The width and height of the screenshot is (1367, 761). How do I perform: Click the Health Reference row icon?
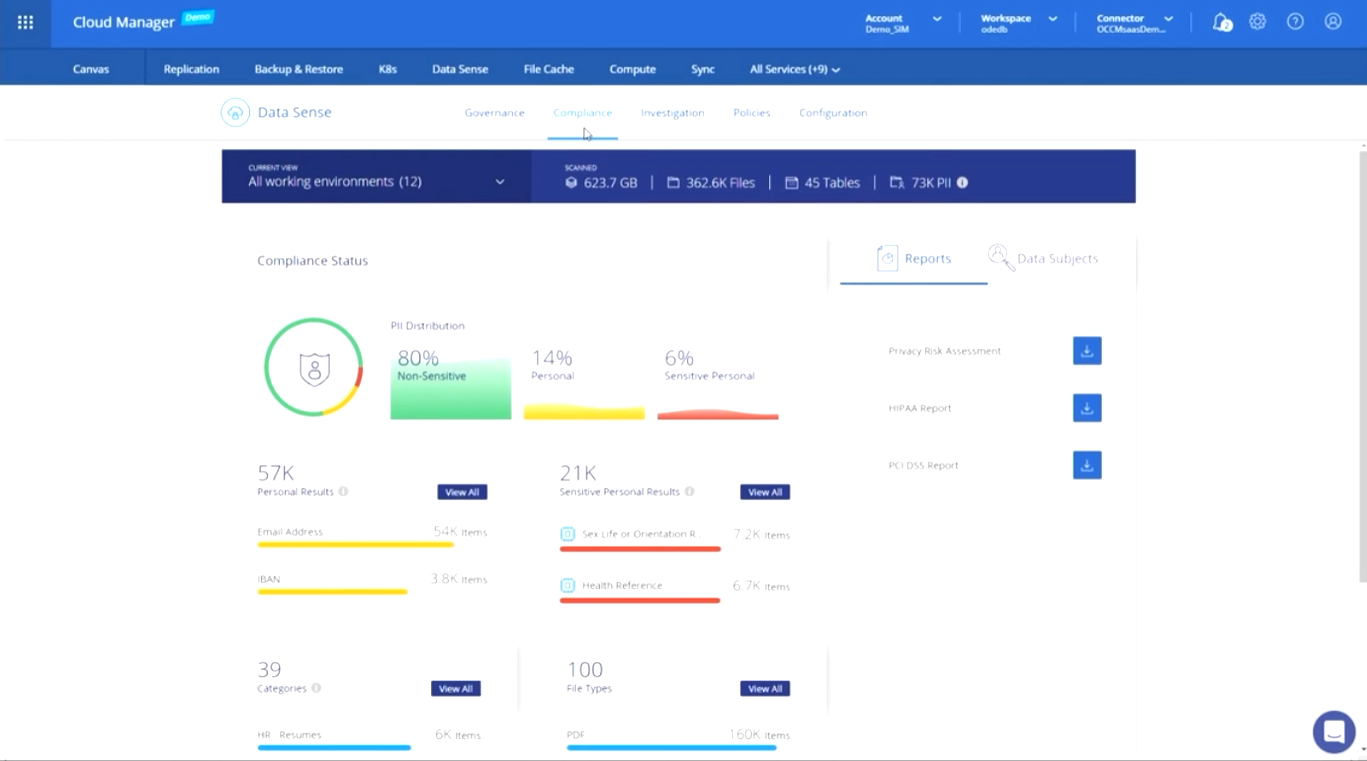tap(567, 585)
